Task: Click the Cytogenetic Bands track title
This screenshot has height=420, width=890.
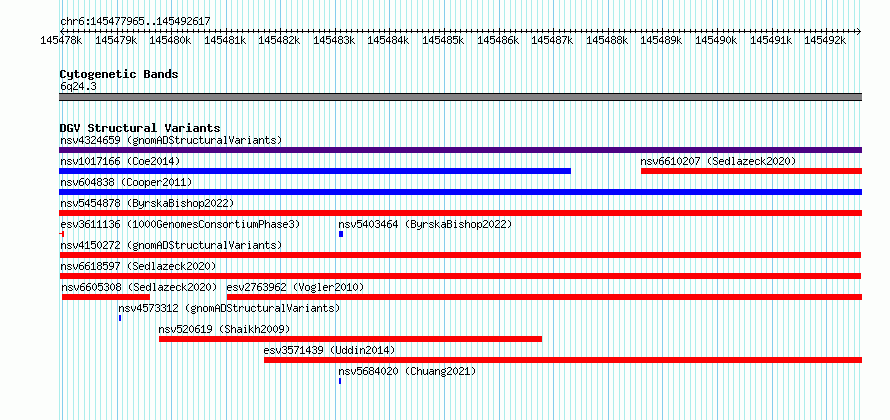Action: click(x=119, y=74)
